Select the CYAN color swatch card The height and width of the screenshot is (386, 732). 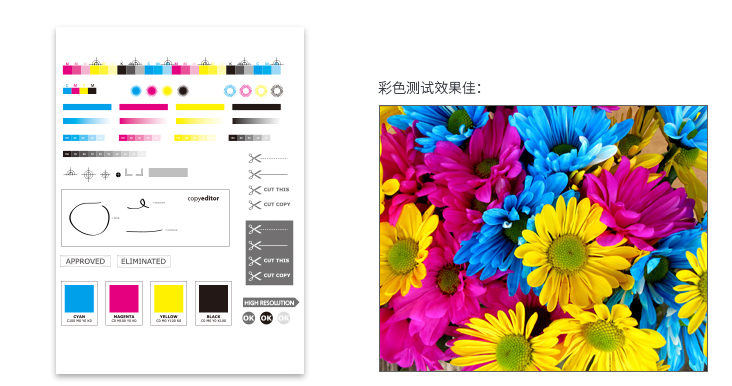tap(79, 303)
